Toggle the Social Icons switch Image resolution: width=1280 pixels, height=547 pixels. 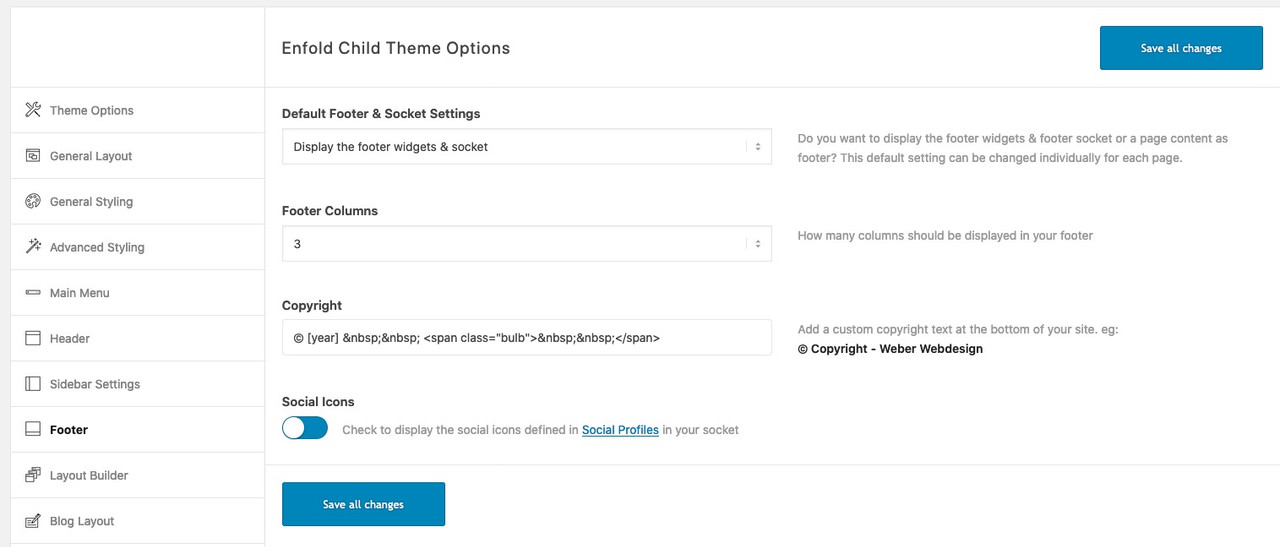pos(305,428)
